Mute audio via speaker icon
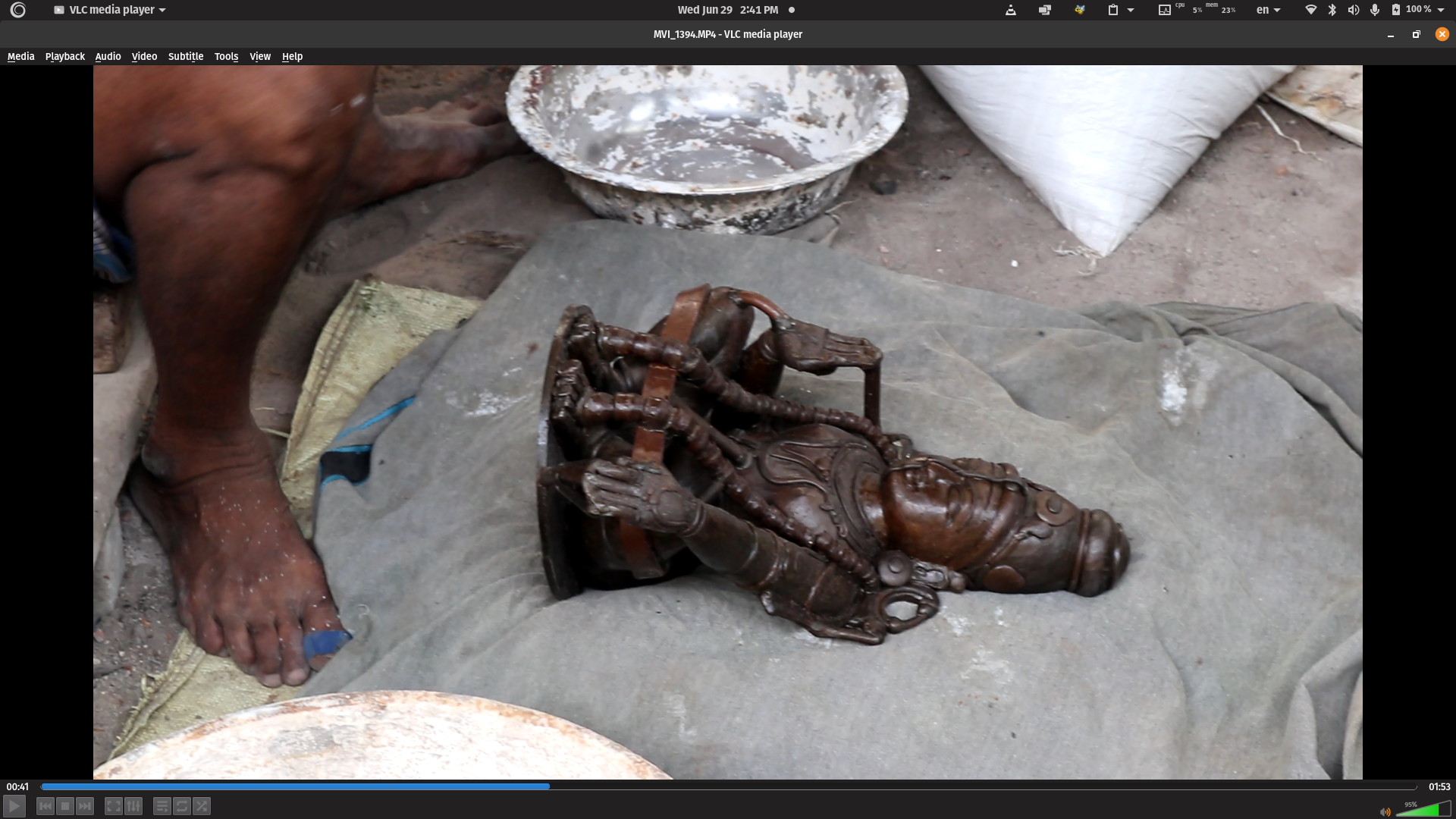Screen dimensions: 1456x819 click(1385, 811)
